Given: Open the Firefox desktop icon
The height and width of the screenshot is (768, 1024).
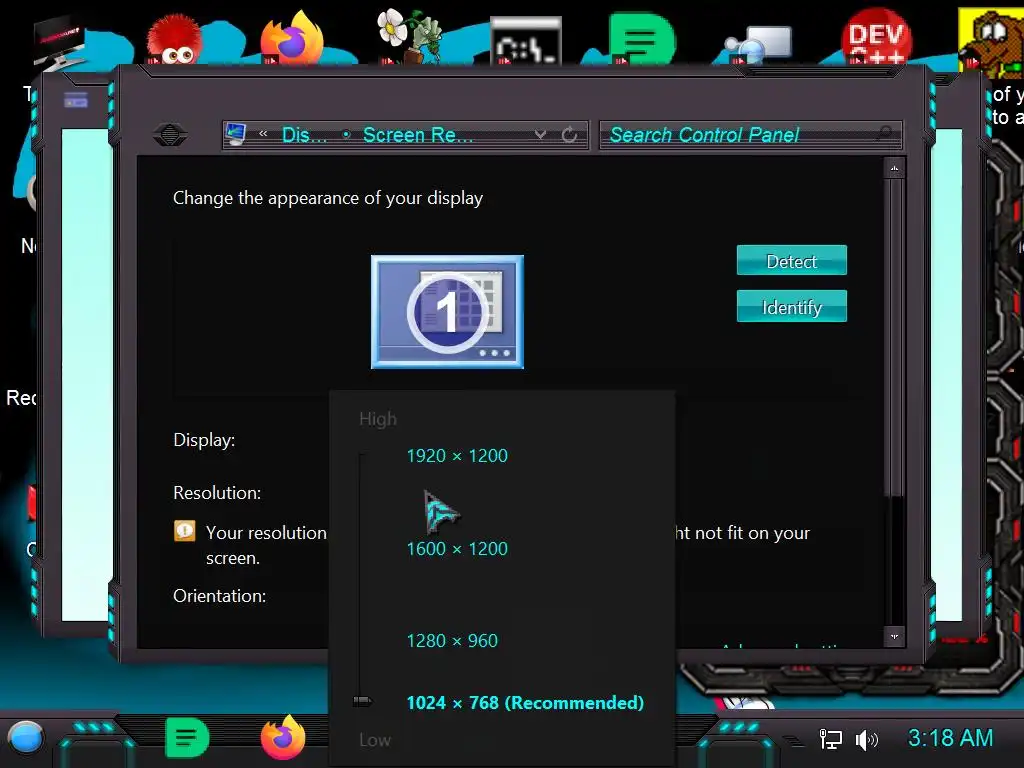Looking at the screenshot, I should point(293,38).
